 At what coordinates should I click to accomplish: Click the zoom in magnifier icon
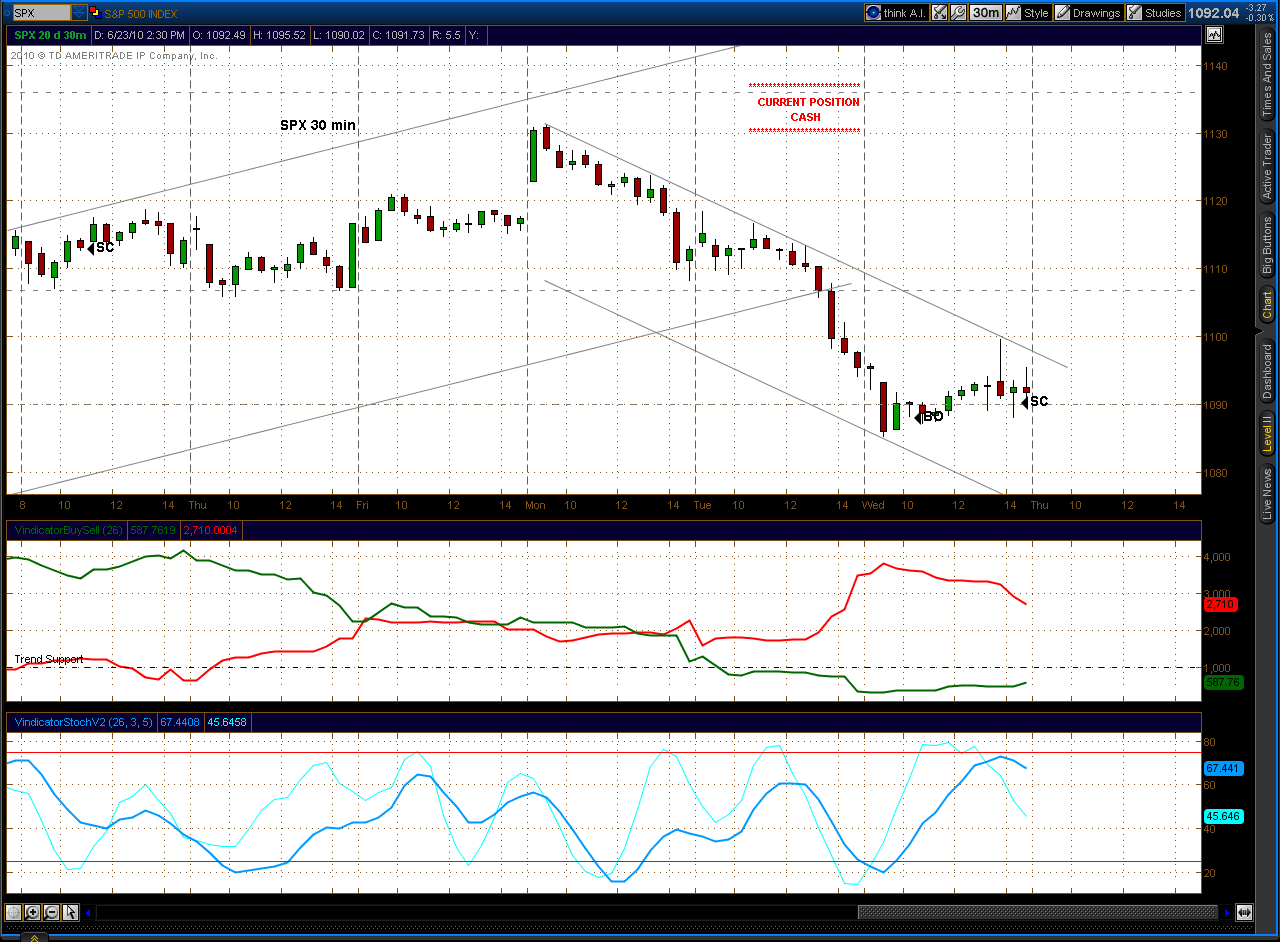32,912
